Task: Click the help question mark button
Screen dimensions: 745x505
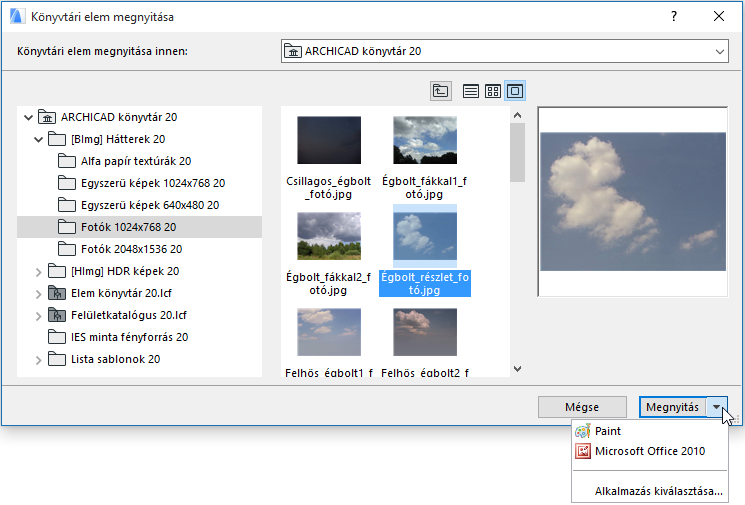Action: [x=674, y=16]
